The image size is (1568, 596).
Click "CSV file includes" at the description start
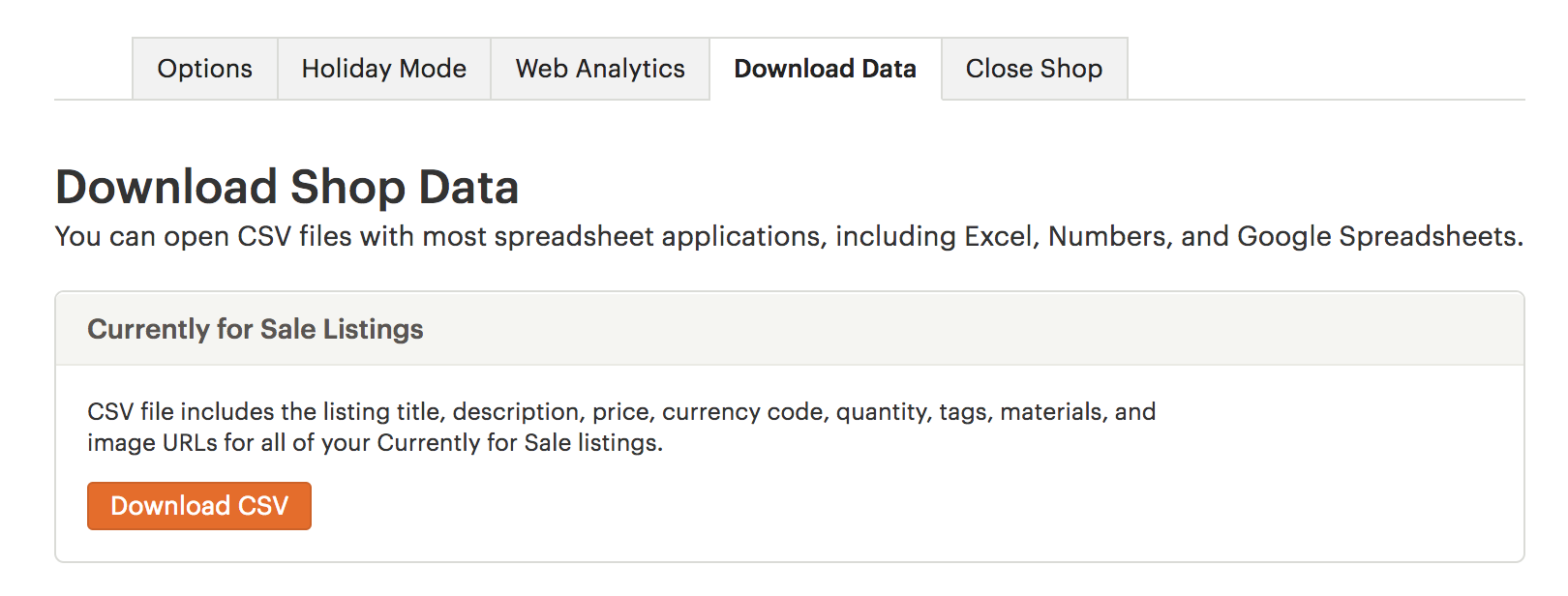click(x=181, y=412)
